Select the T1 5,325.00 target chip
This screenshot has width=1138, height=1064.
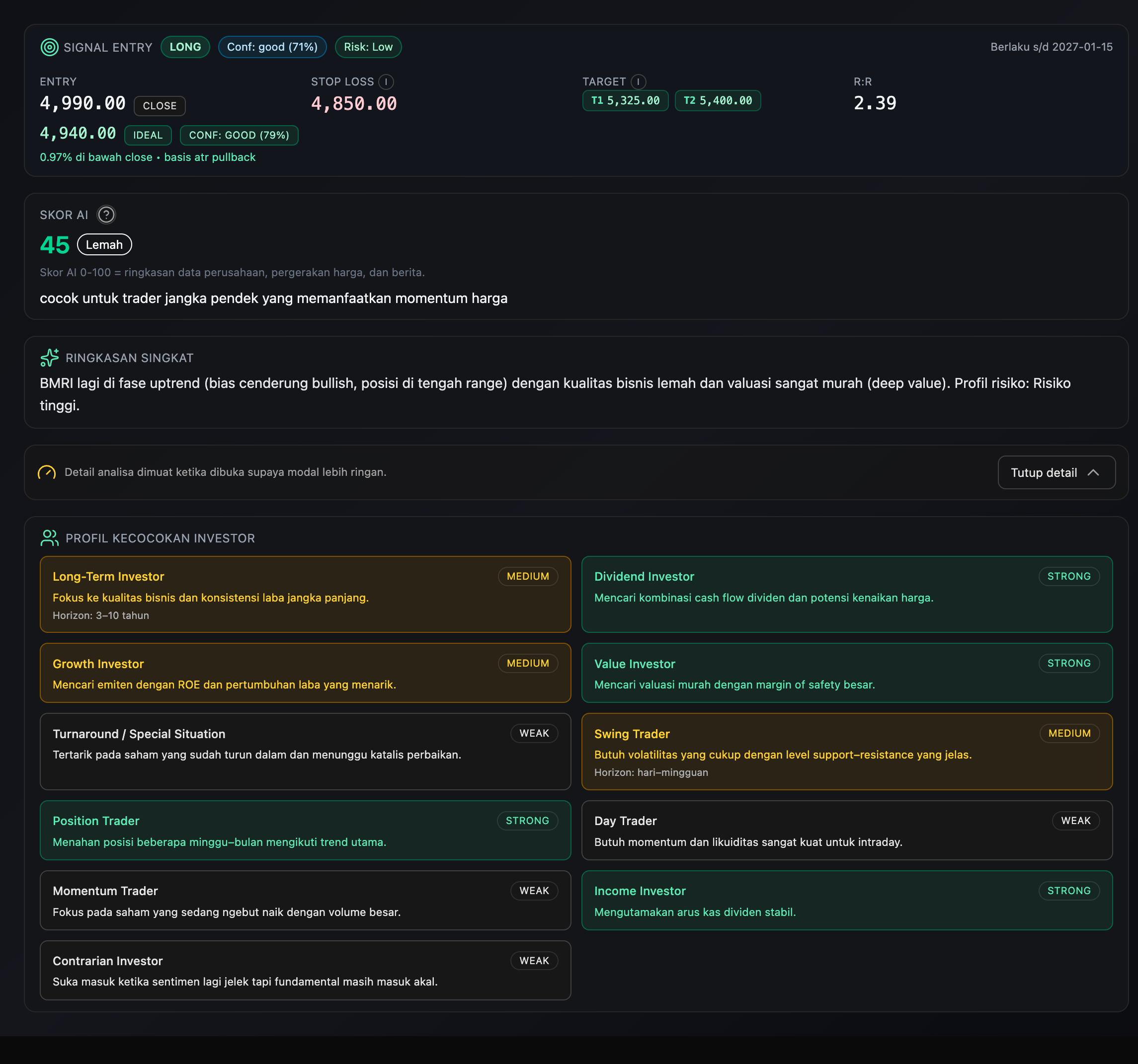[x=625, y=101]
